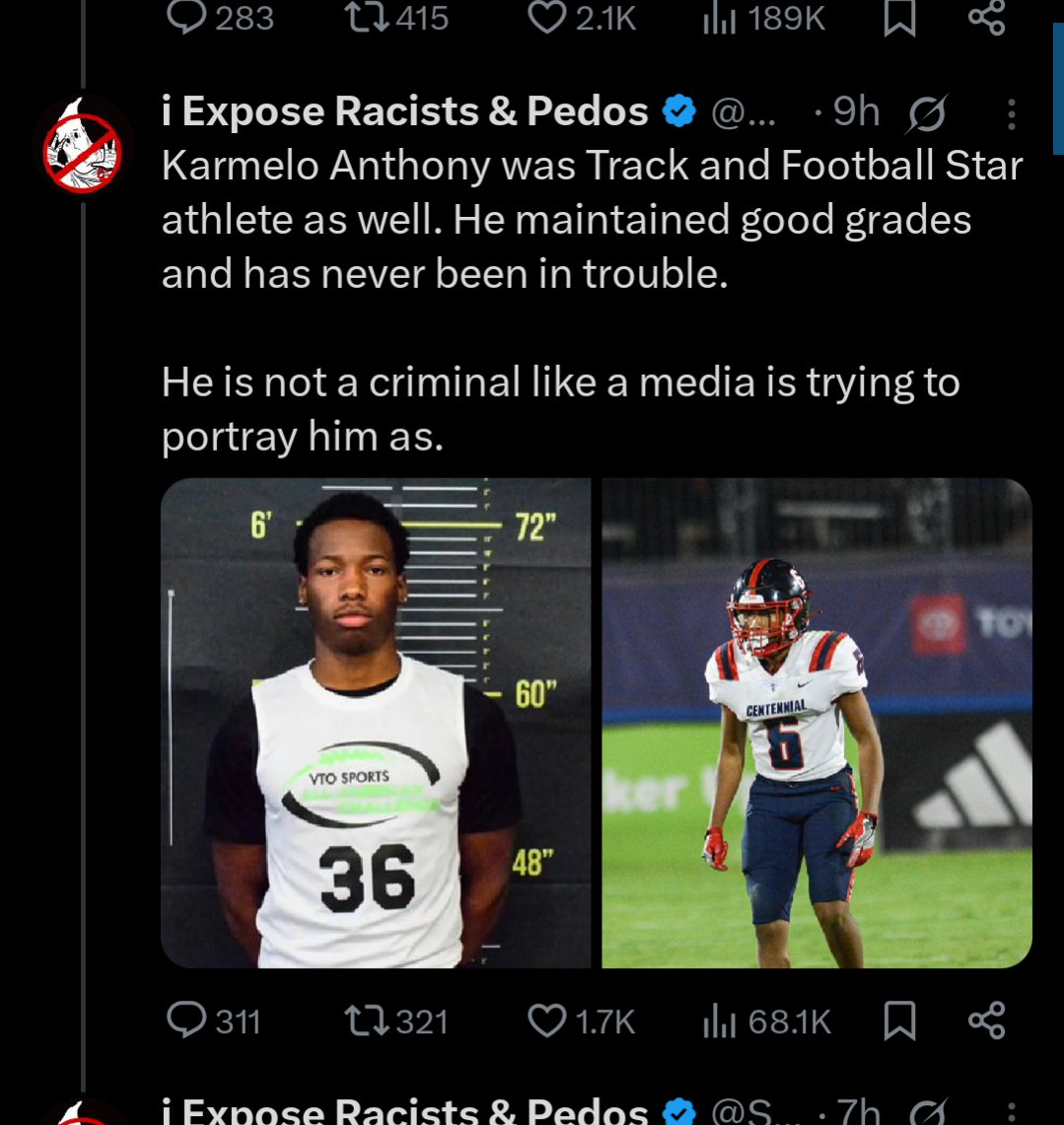The width and height of the screenshot is (1064, 1125).
Task: Bookmark the tweet with 68.1K views
Action: (899, 1020)
